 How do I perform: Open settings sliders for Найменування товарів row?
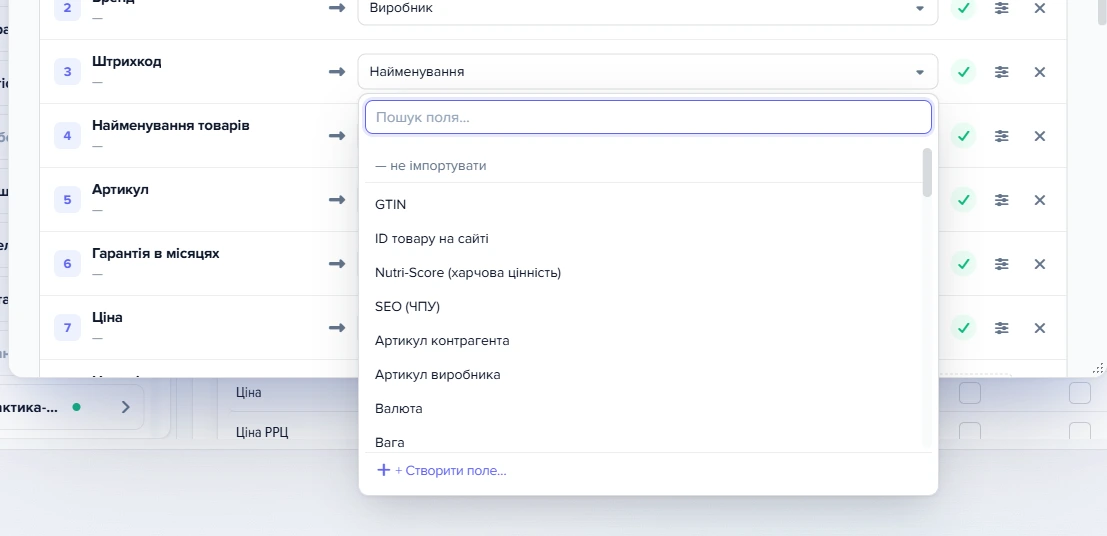click(1002, 136)
